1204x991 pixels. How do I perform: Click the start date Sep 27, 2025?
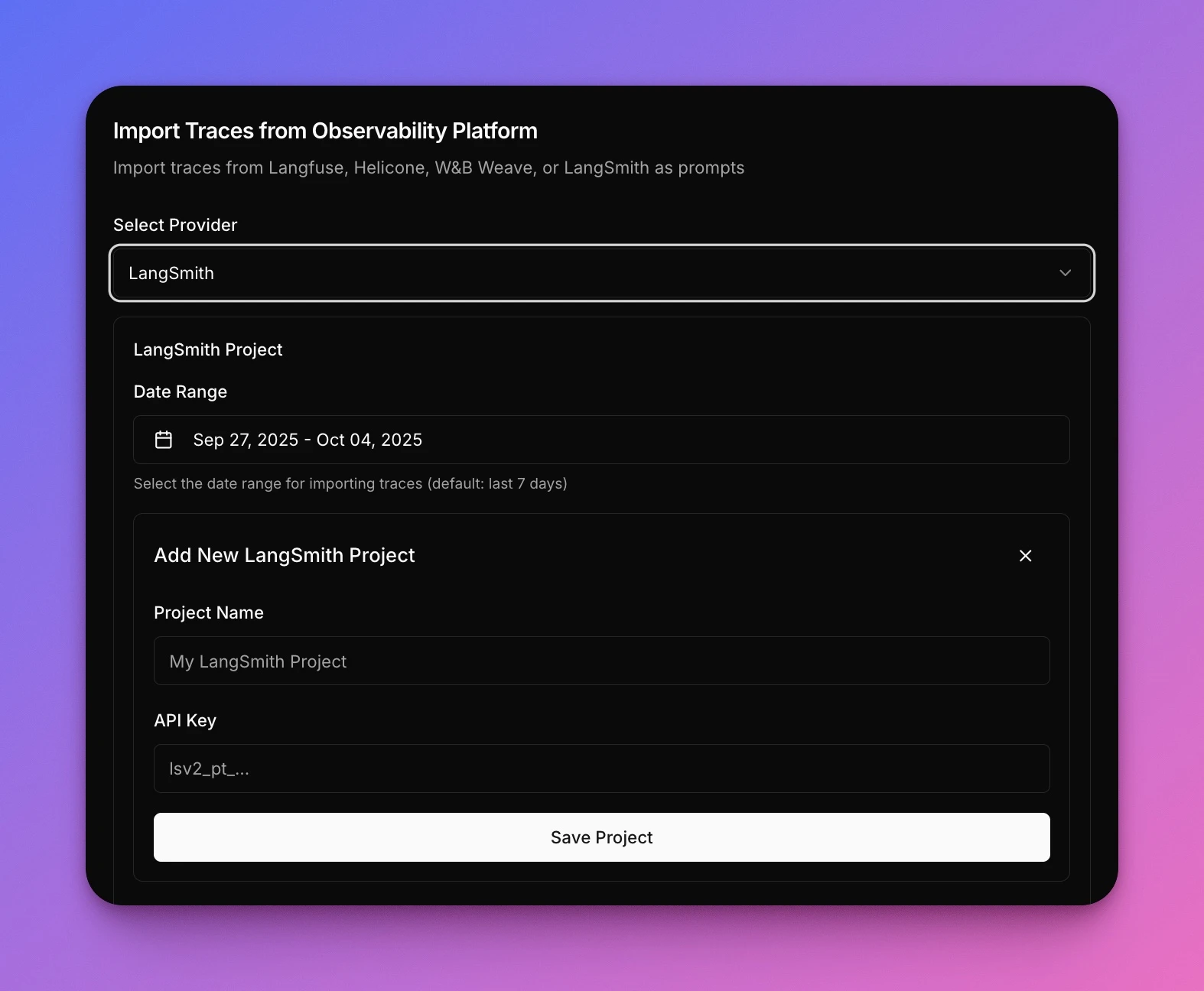[x=246, y=440]
